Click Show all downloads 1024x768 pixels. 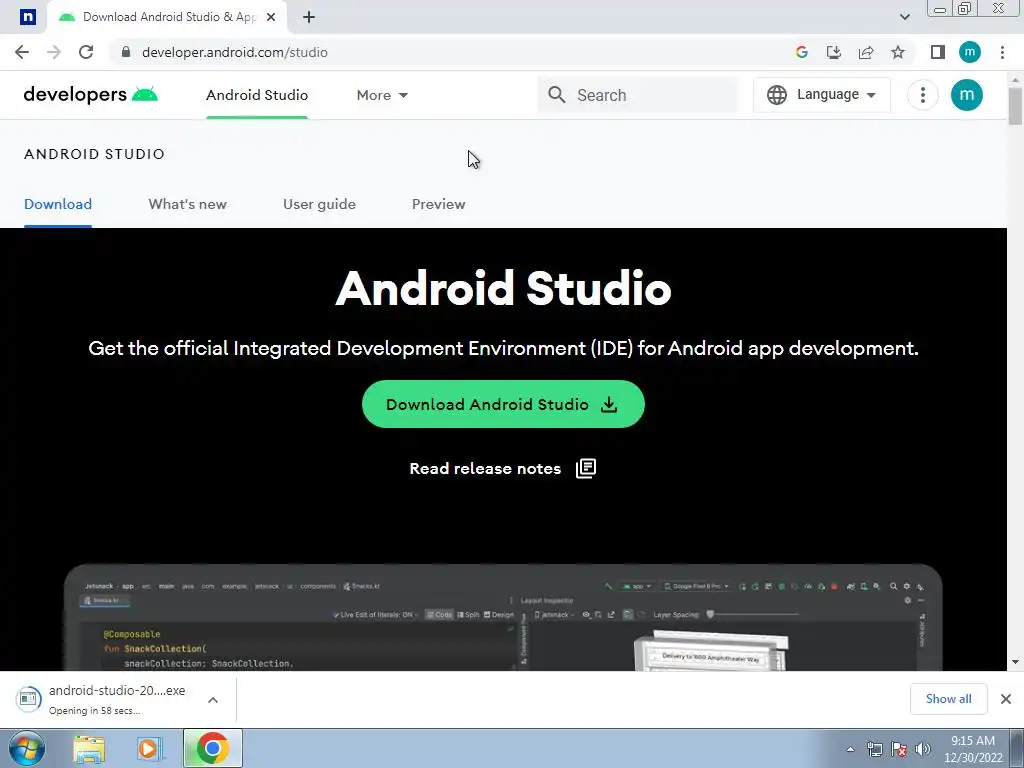(x=948, y=699)
